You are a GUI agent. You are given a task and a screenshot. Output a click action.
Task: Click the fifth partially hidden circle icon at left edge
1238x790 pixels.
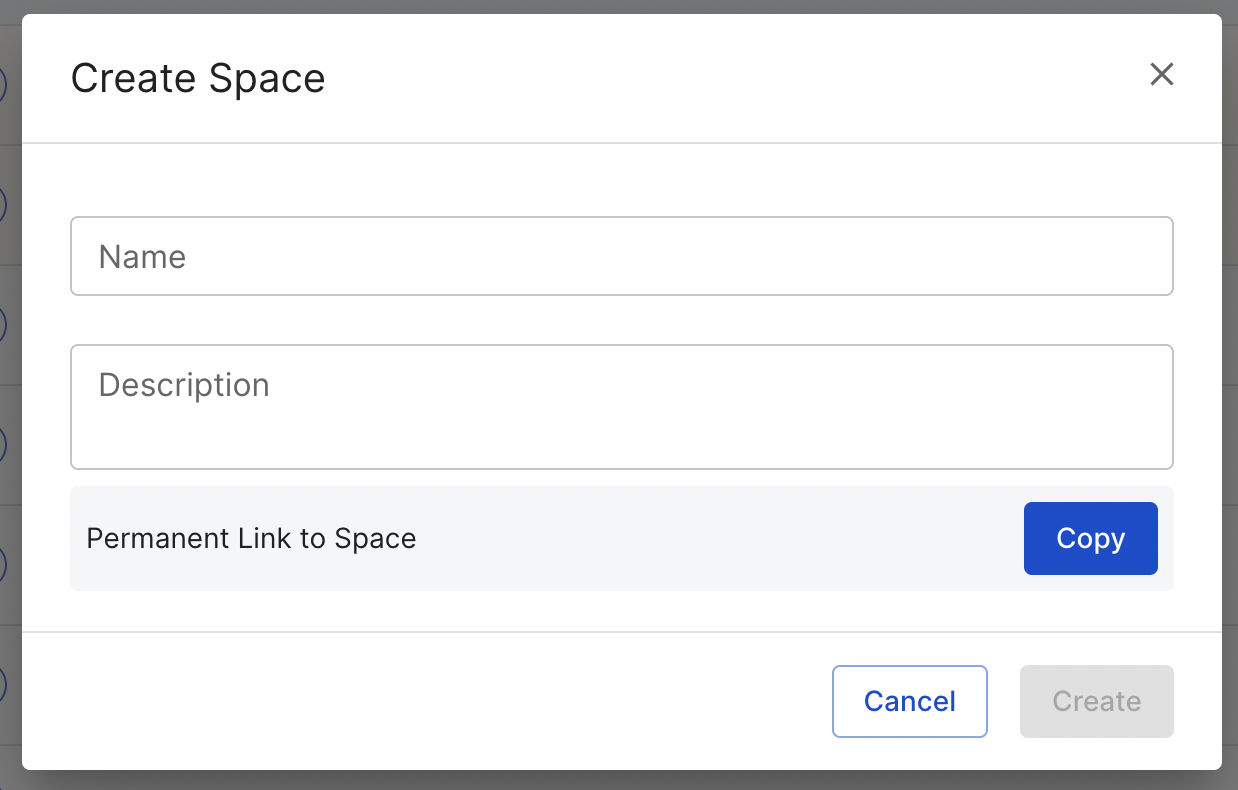3,565
